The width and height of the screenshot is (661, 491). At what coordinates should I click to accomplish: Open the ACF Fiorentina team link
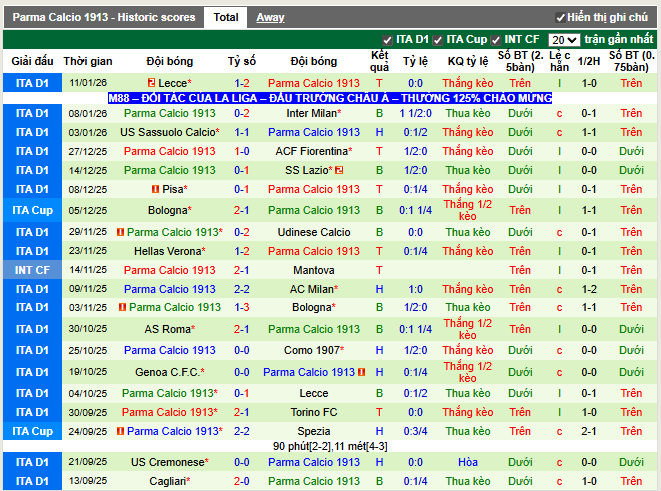[x=314, y=151]
